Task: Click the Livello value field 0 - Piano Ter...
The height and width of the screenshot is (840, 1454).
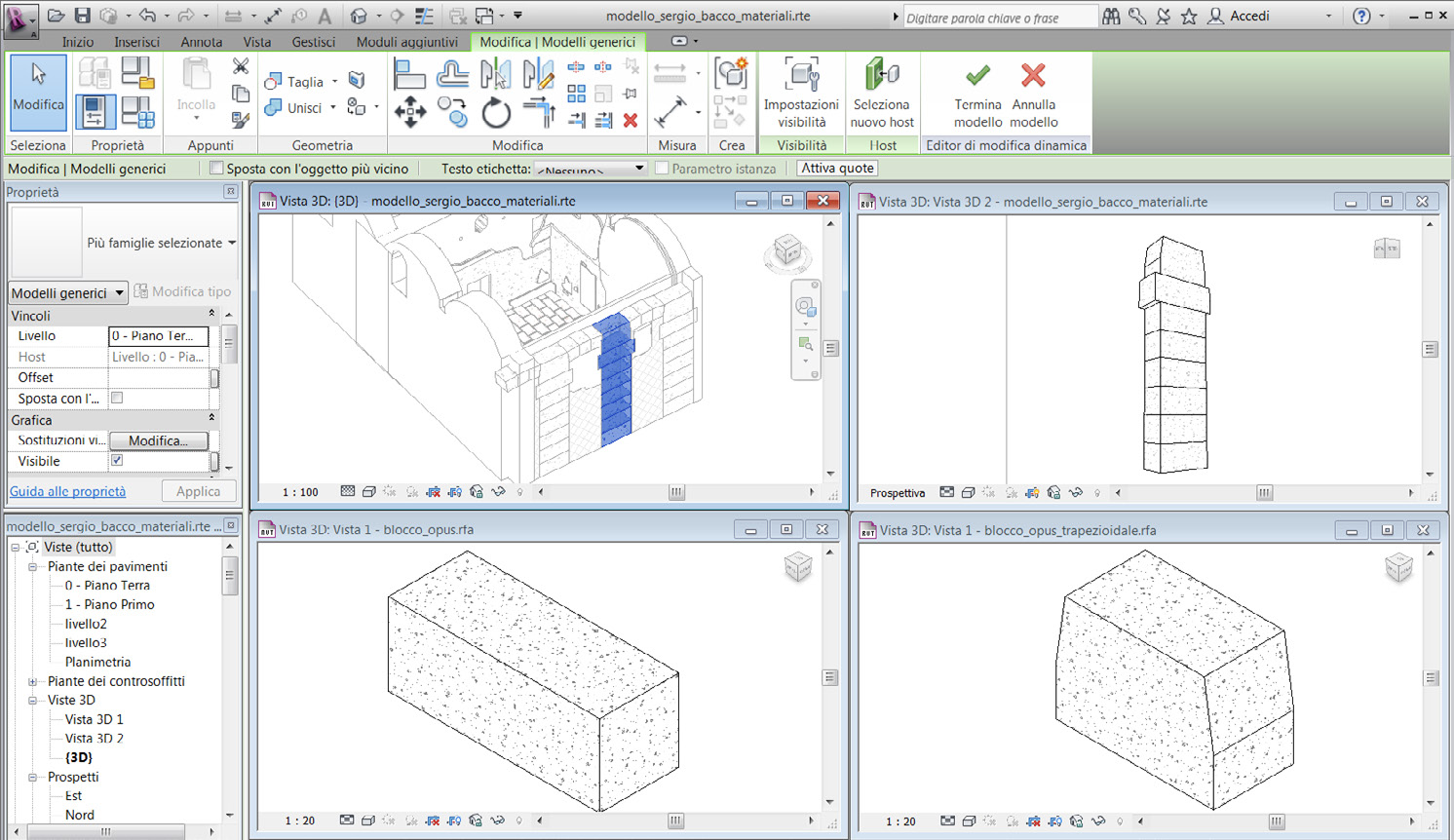Action: [158, 335]
